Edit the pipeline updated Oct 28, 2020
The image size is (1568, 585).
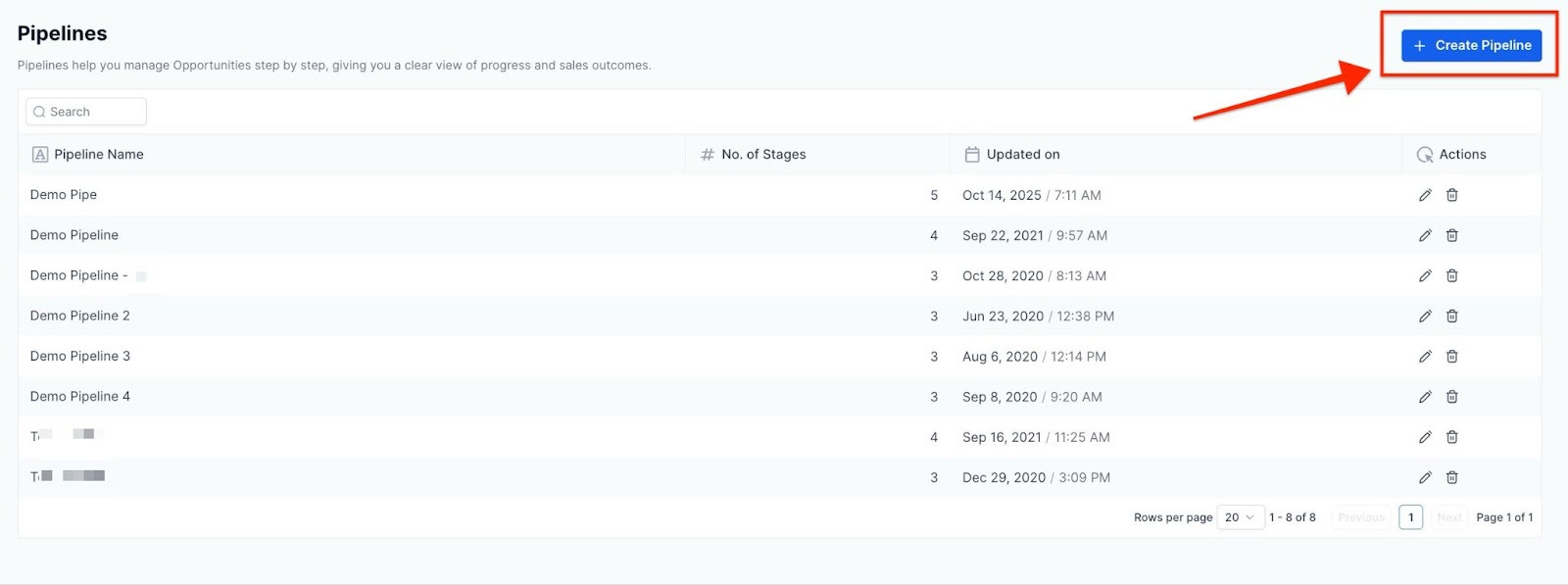point(1425,275)
